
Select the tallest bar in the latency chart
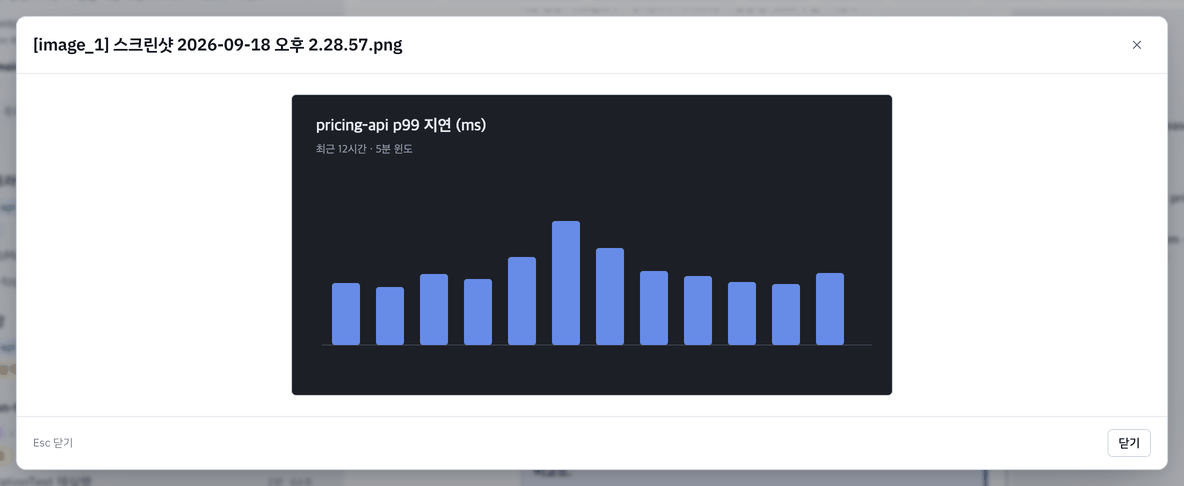(566, 283)
